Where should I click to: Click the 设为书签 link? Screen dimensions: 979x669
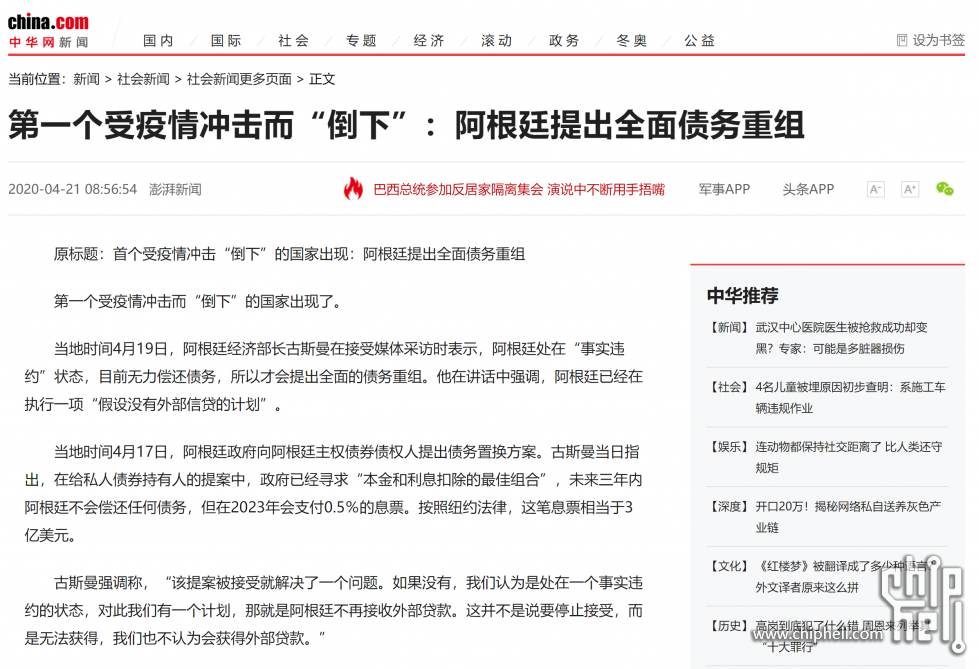938,40
